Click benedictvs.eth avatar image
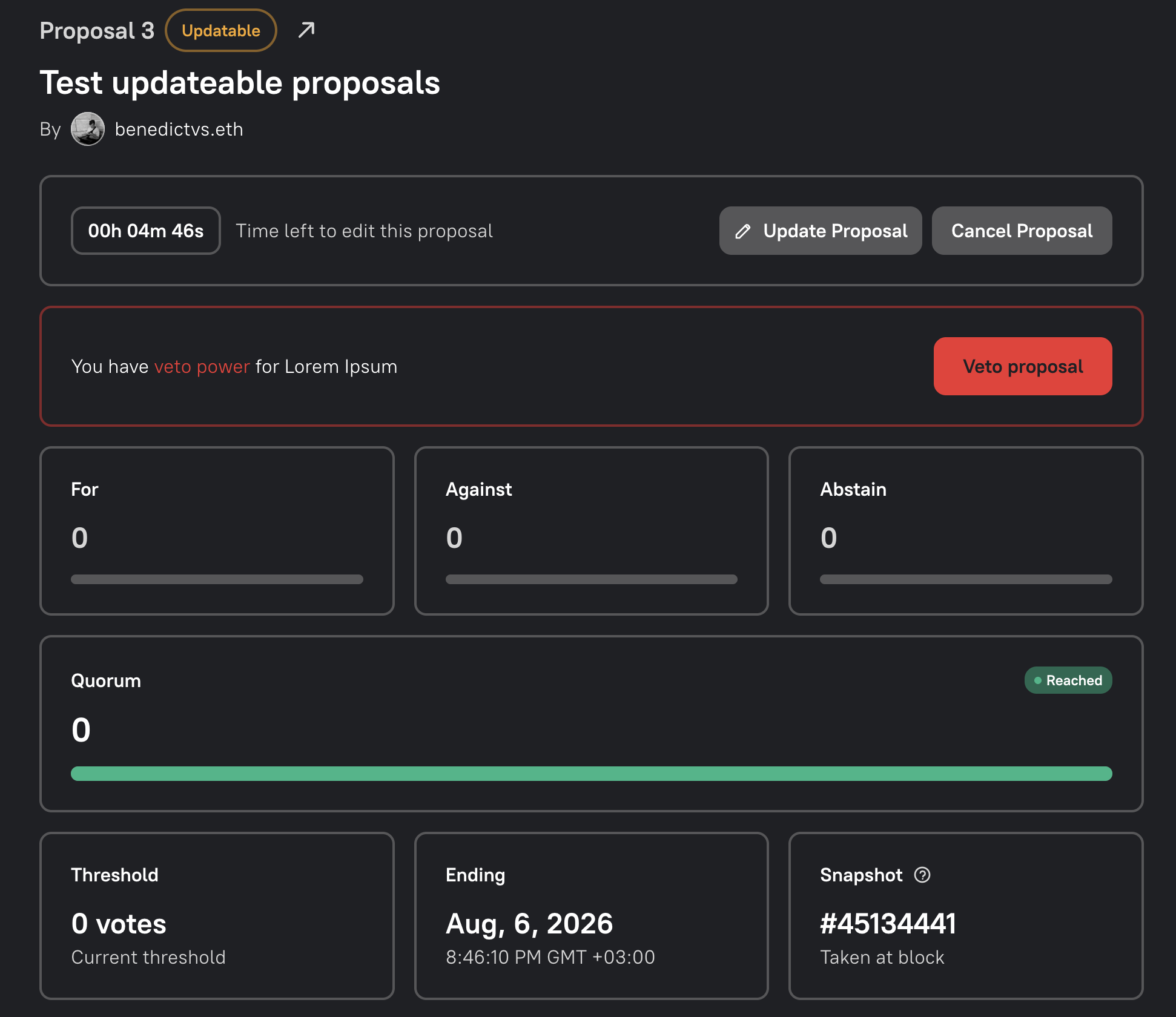Viewport: 1176px width, 1017px height. [x=88, y=129]
